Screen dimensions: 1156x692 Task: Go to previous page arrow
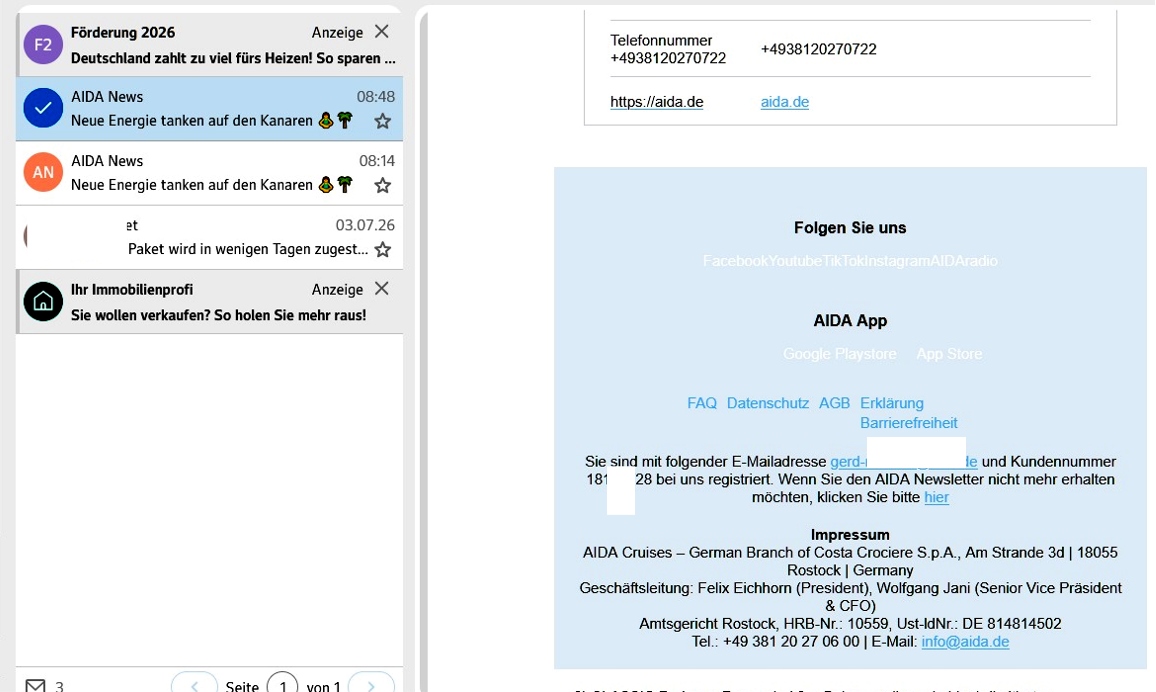[x=195, y=685]
